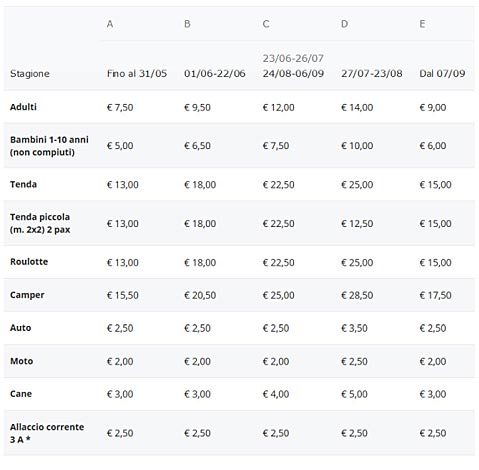Select Bambini price € 10,00
Screen dimensions: 479x470
357,146
